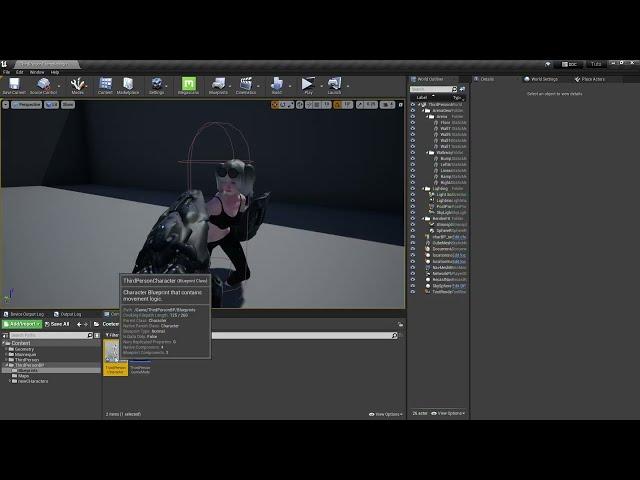640x480 pixels.
Task: Click the World Outliner search field
Action: (x=431, y=89)
